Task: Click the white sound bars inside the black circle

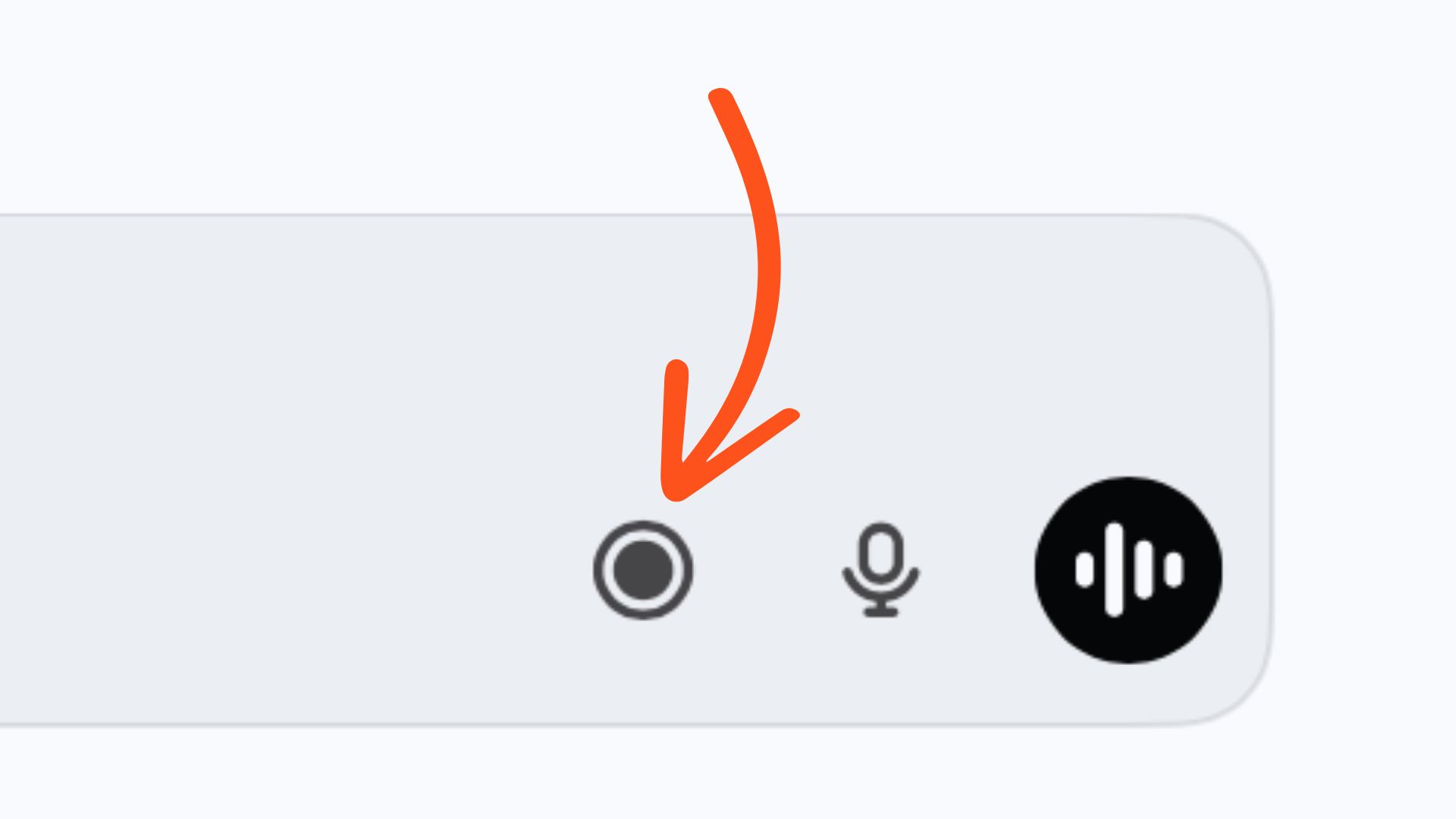Action: point(1128,570)
